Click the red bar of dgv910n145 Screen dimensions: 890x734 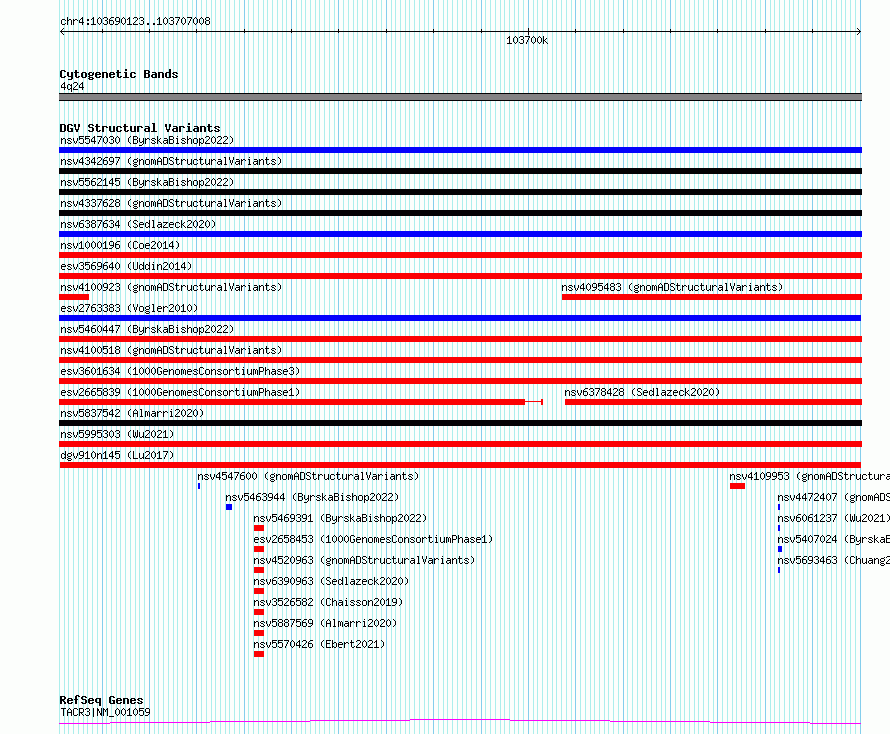click(460, 465)
